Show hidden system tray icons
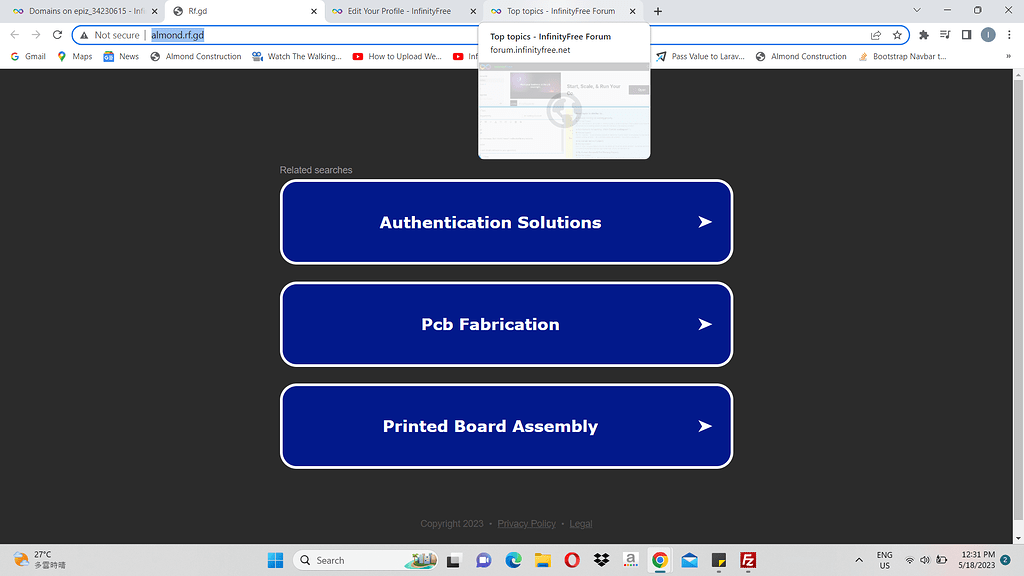This screenshot has height=576, width=1024. [x=859, y=560]
